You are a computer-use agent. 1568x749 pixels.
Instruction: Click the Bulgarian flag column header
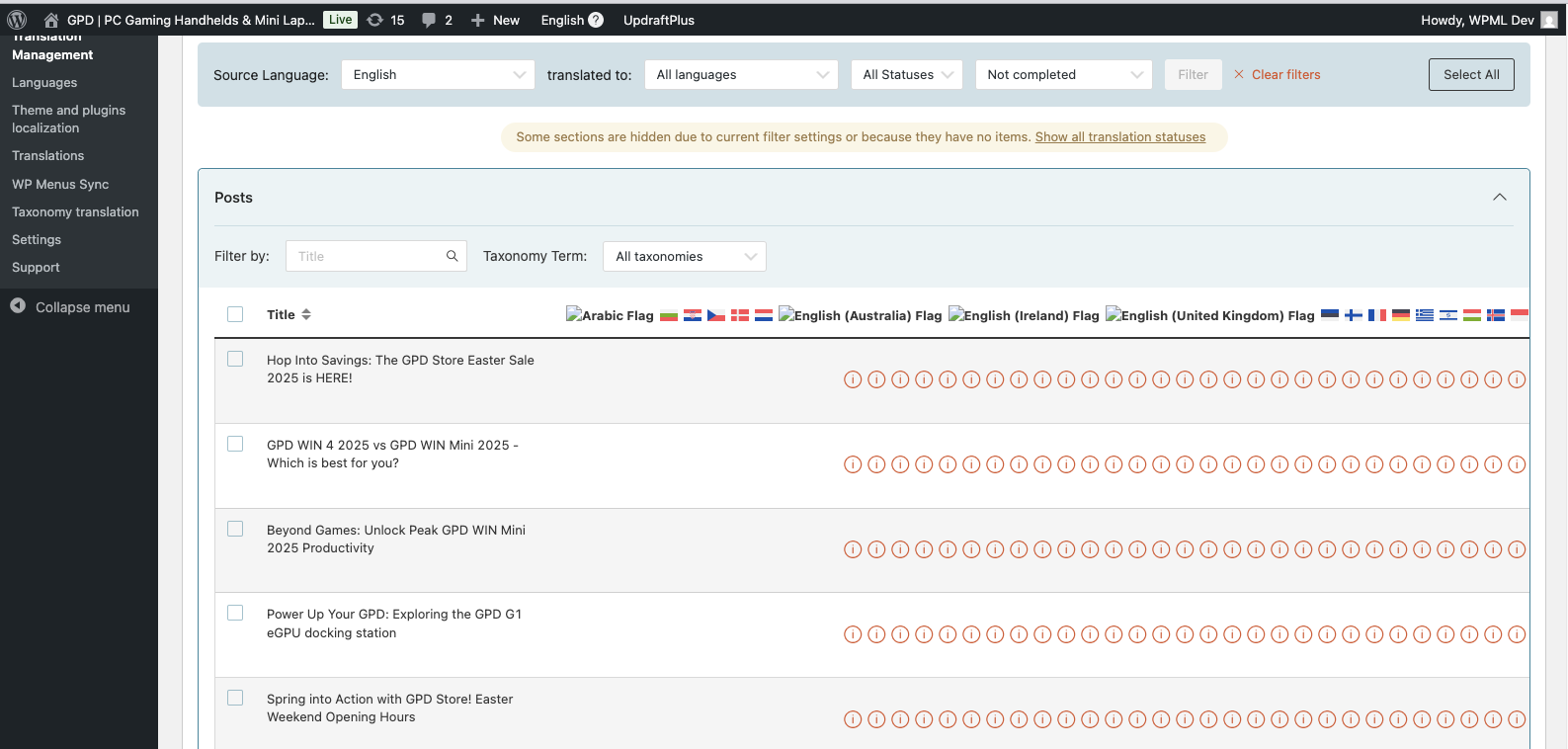[x=669, y=315]
